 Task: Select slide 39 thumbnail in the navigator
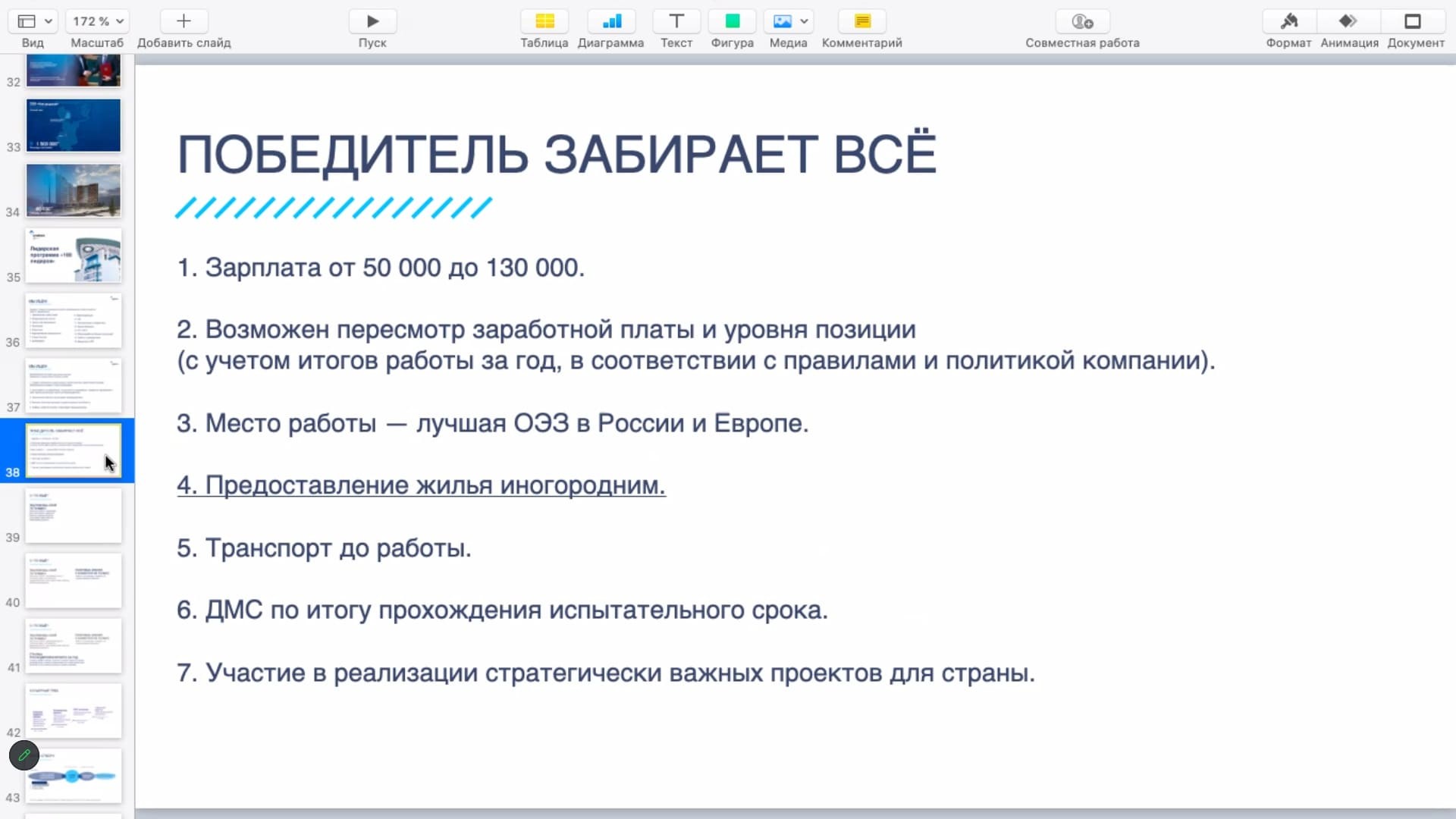(x=74, y=516)
